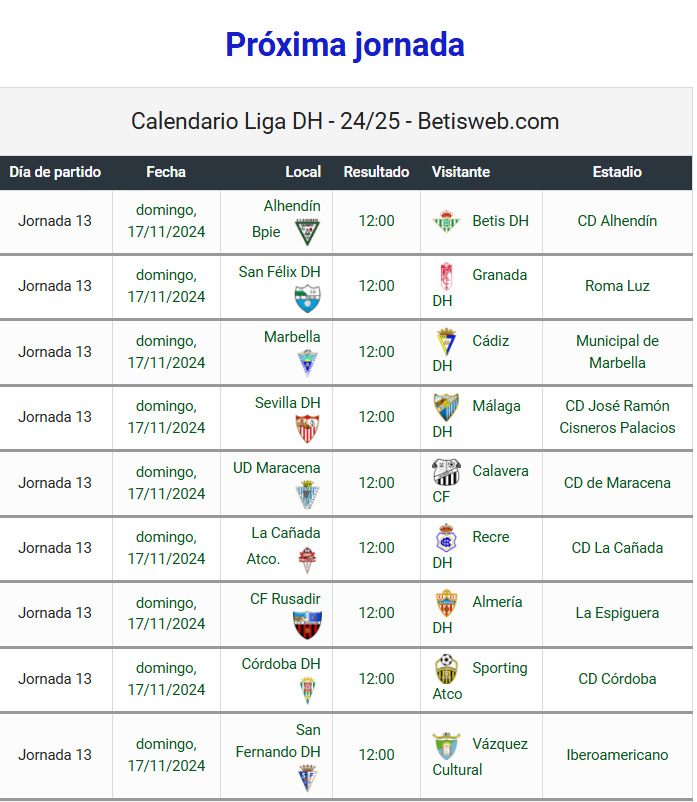The height and width of the screenshot is (802, 697).
Task: Click the Iberoamericano stadium link
Action: (617, 755)
